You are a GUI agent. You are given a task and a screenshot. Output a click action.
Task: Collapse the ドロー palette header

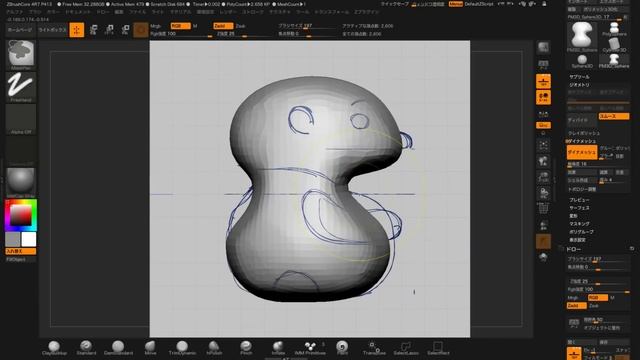click(x=573, y=249)
